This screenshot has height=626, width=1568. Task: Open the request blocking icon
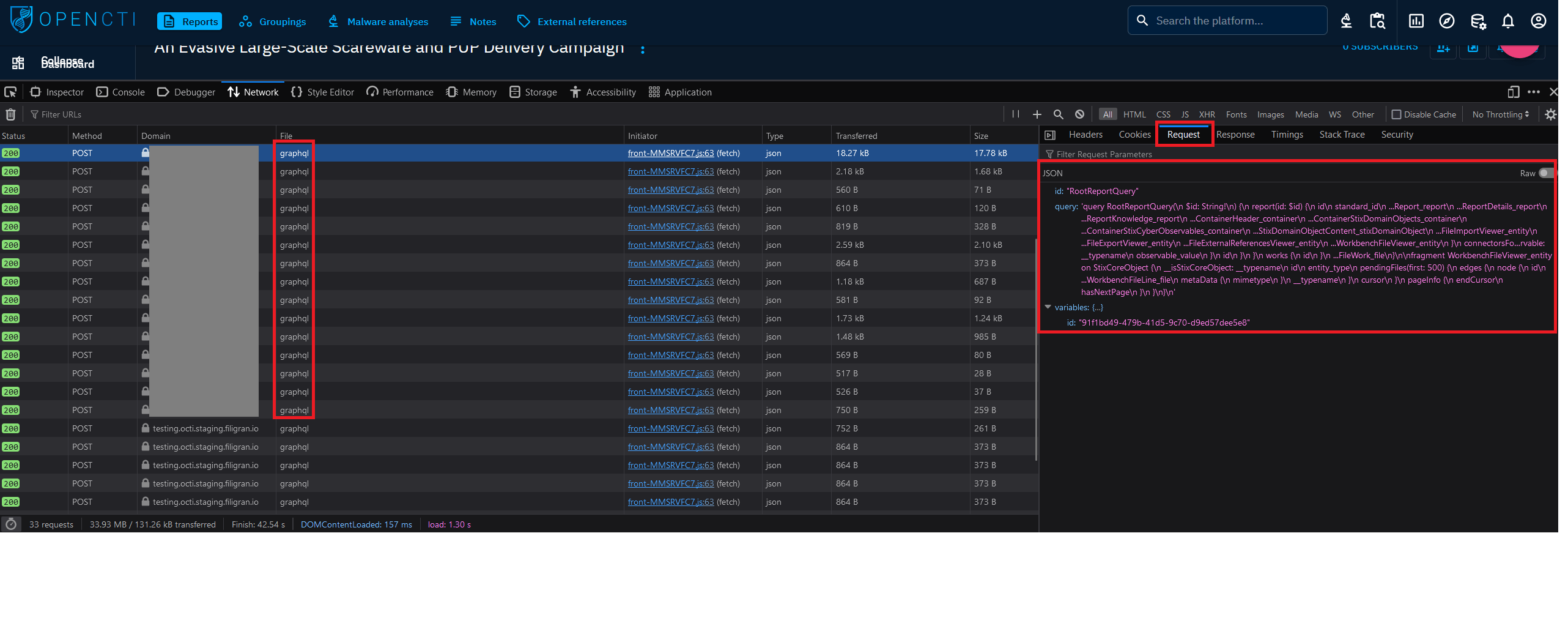point(1080,114)
